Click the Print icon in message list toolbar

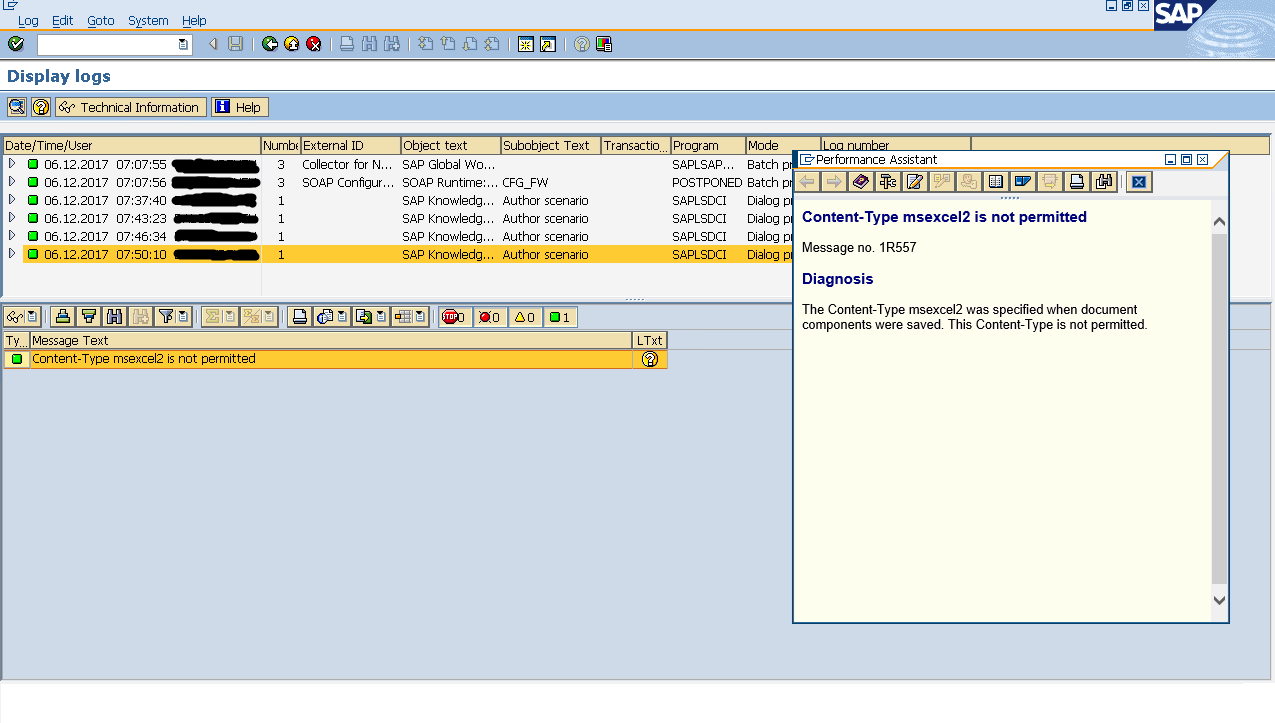pos(298,317)
